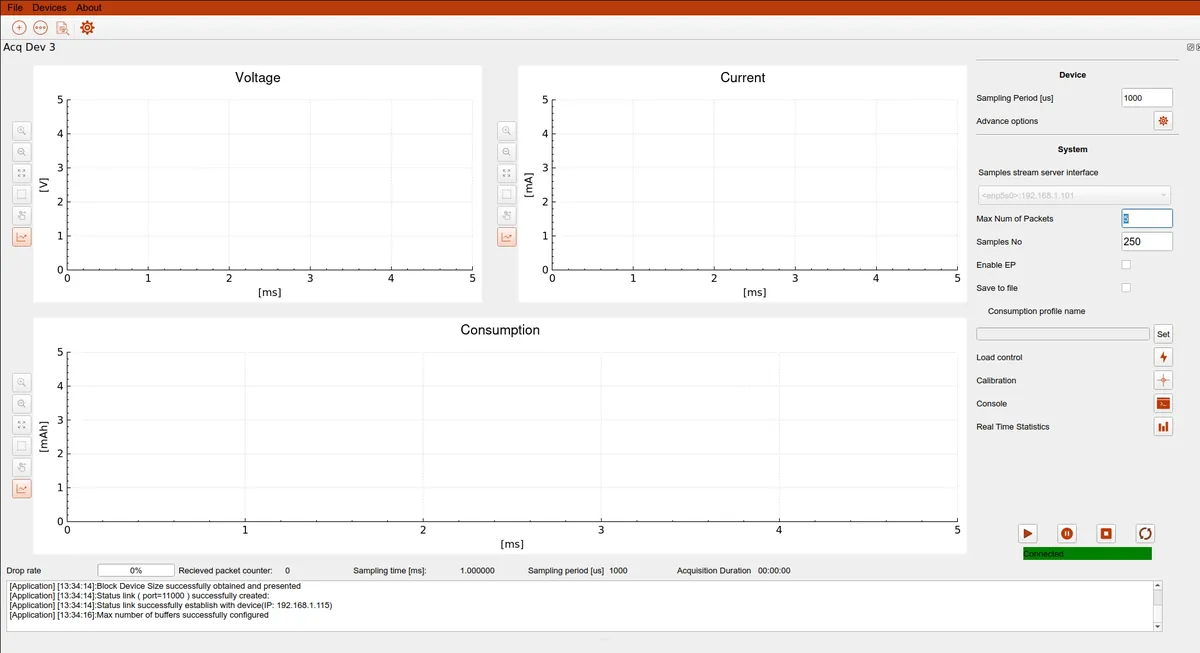This screenshot has height=653, width=1200.
Task: Fit the Consumption plot to full view
Action: click(22, 425)
